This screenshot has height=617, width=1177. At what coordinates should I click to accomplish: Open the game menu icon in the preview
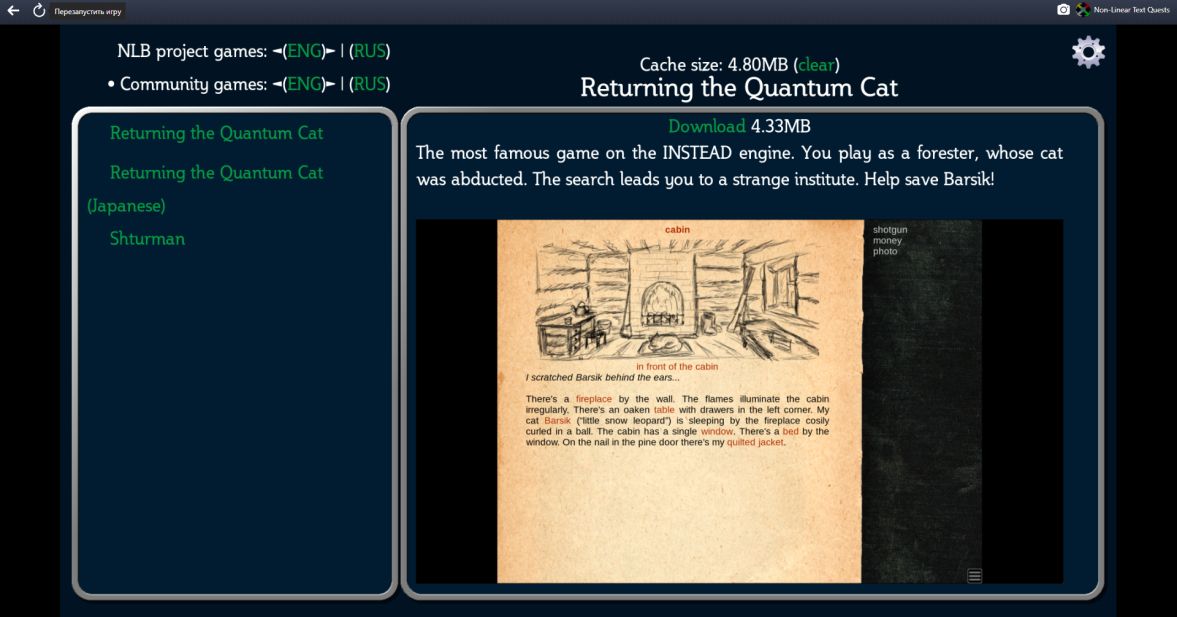click(x=974, y=576)
